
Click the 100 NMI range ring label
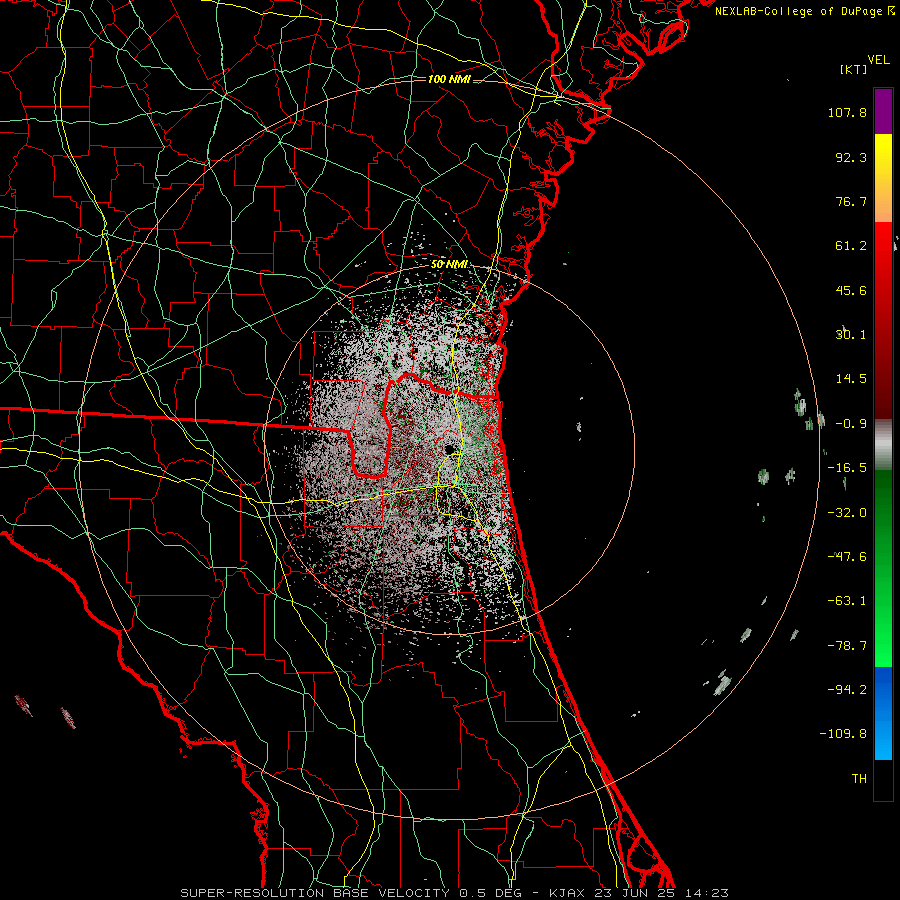449,79
